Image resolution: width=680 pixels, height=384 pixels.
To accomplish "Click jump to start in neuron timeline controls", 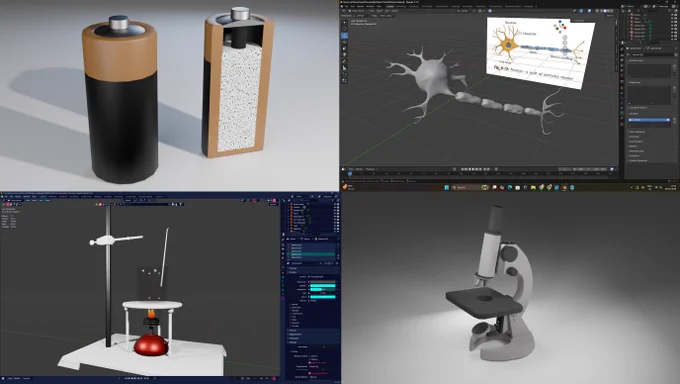I will click(x=462, y=169).
